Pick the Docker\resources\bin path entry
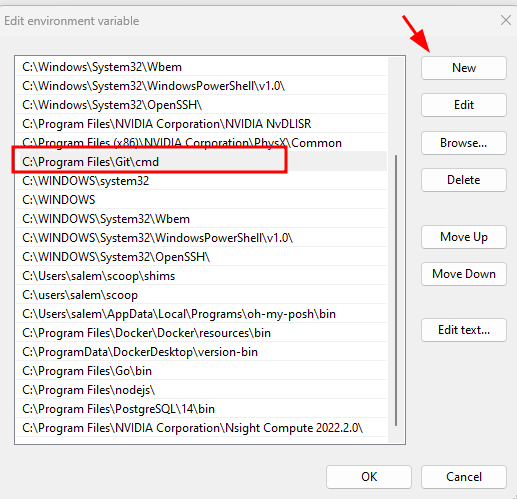 click(202, 333)
